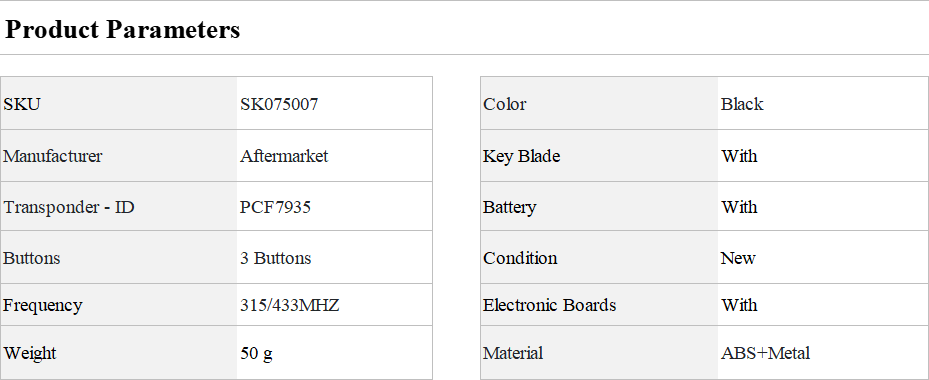
Task: Select the SKU value SK075007
Action: [279, 104]
